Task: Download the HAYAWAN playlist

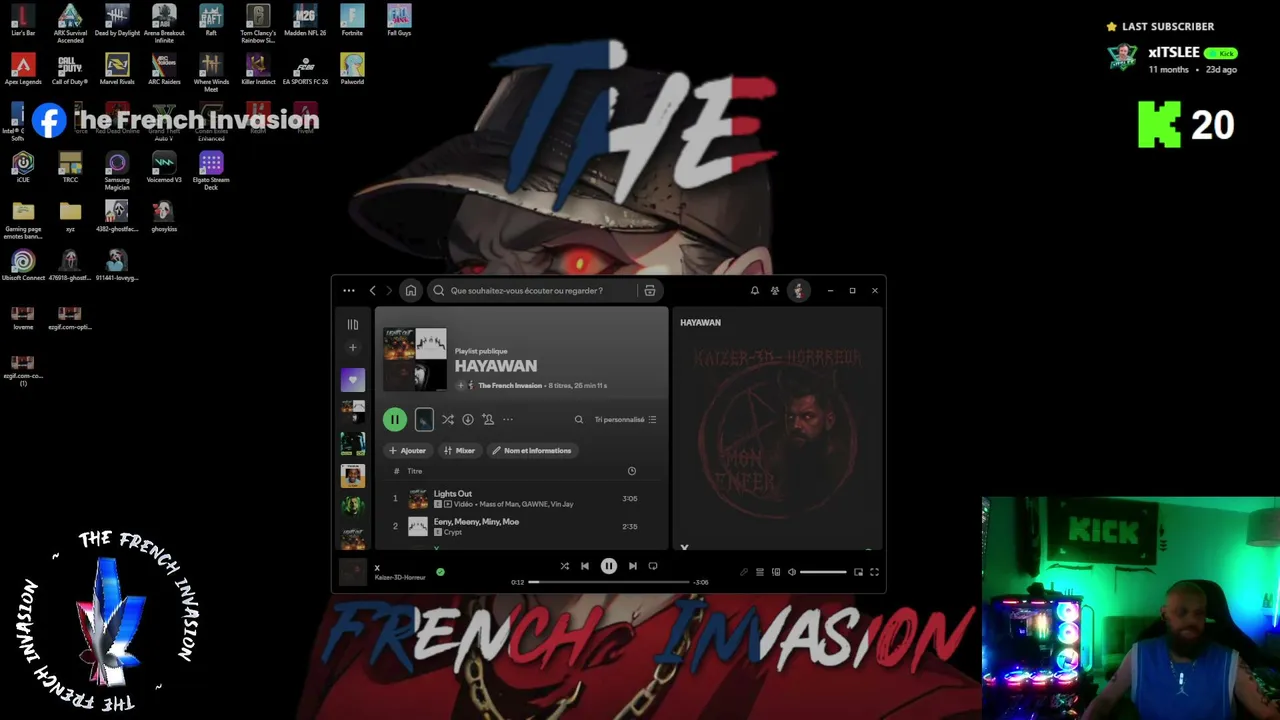Action: coord(467,420)
